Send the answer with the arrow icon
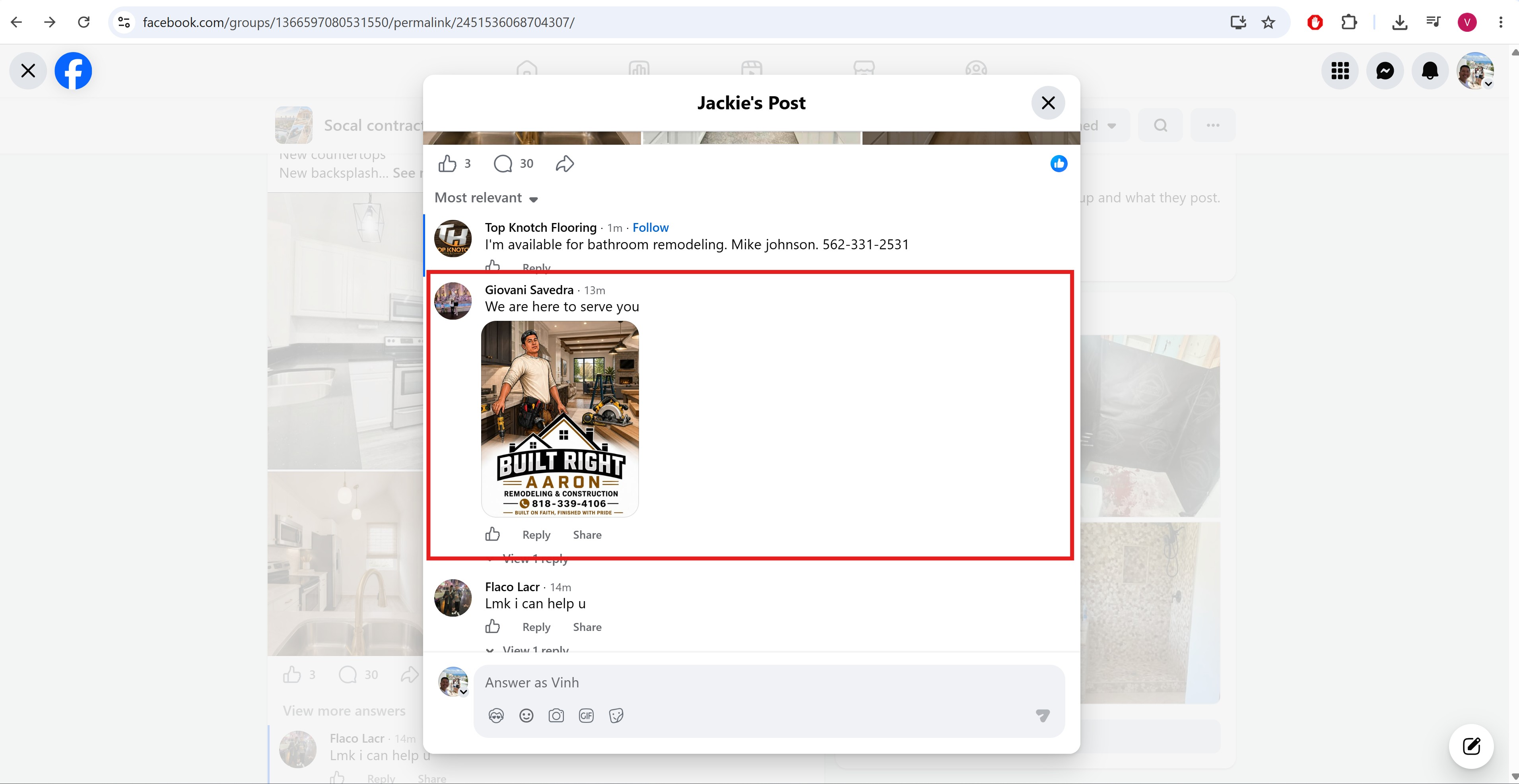This screenshot has height=784, width=1519. tap(1043, 716)
